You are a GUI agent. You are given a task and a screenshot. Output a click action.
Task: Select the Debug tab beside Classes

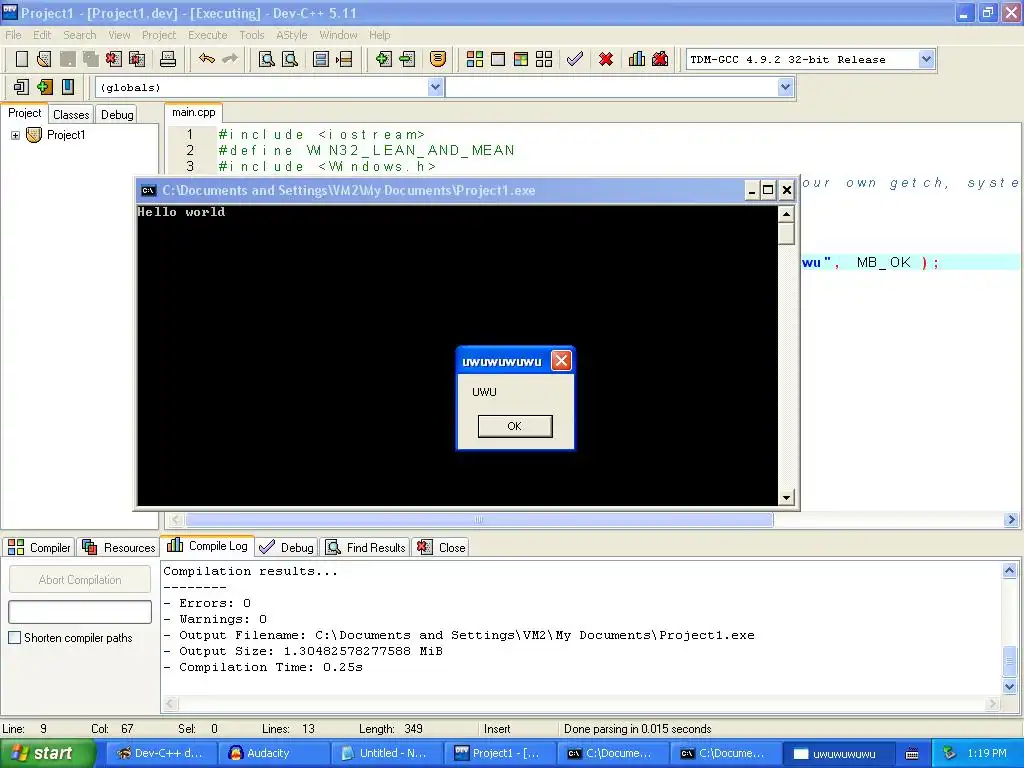[117, 115]
